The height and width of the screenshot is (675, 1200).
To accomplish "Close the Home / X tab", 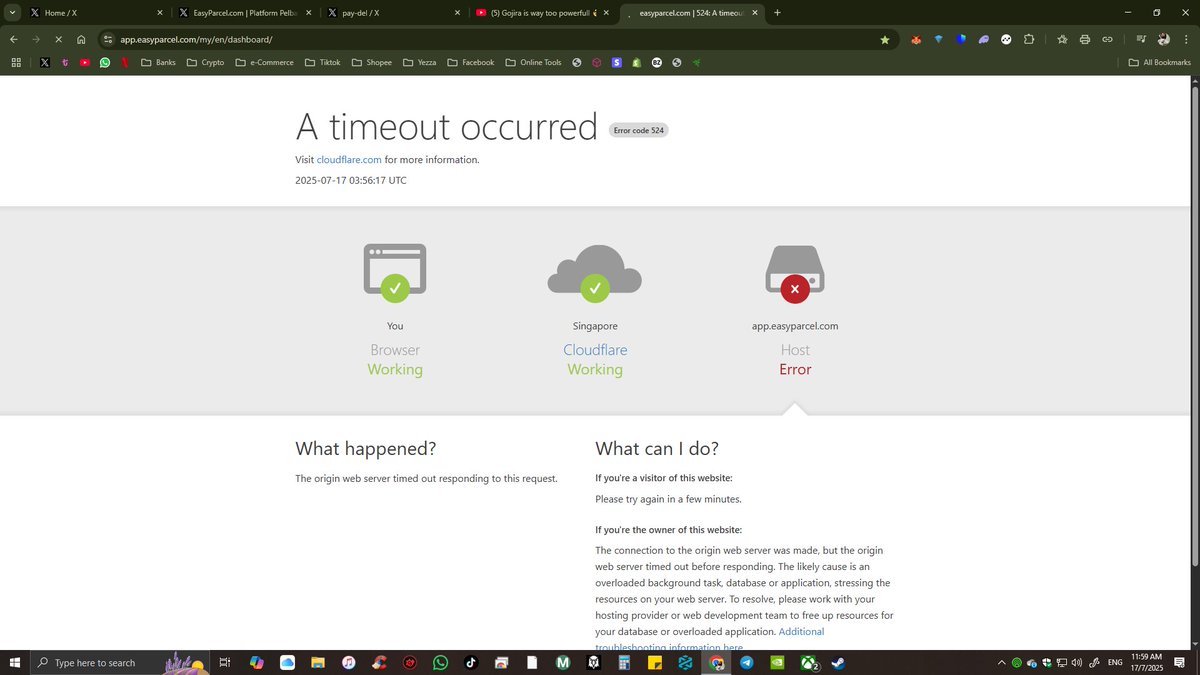I will [159, 13].
